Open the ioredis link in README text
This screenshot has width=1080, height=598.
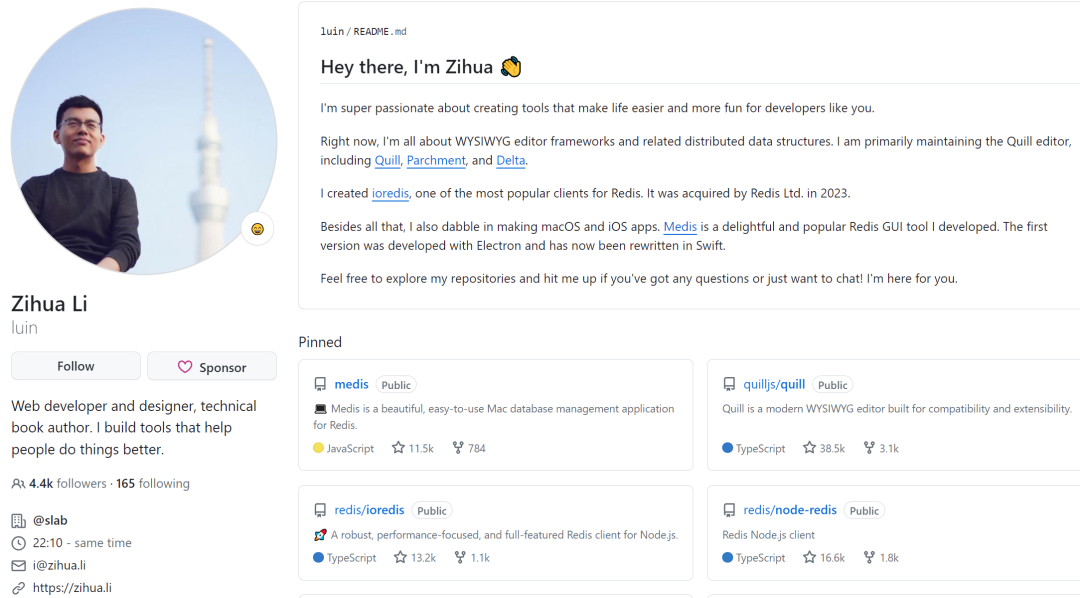point(390,193)
